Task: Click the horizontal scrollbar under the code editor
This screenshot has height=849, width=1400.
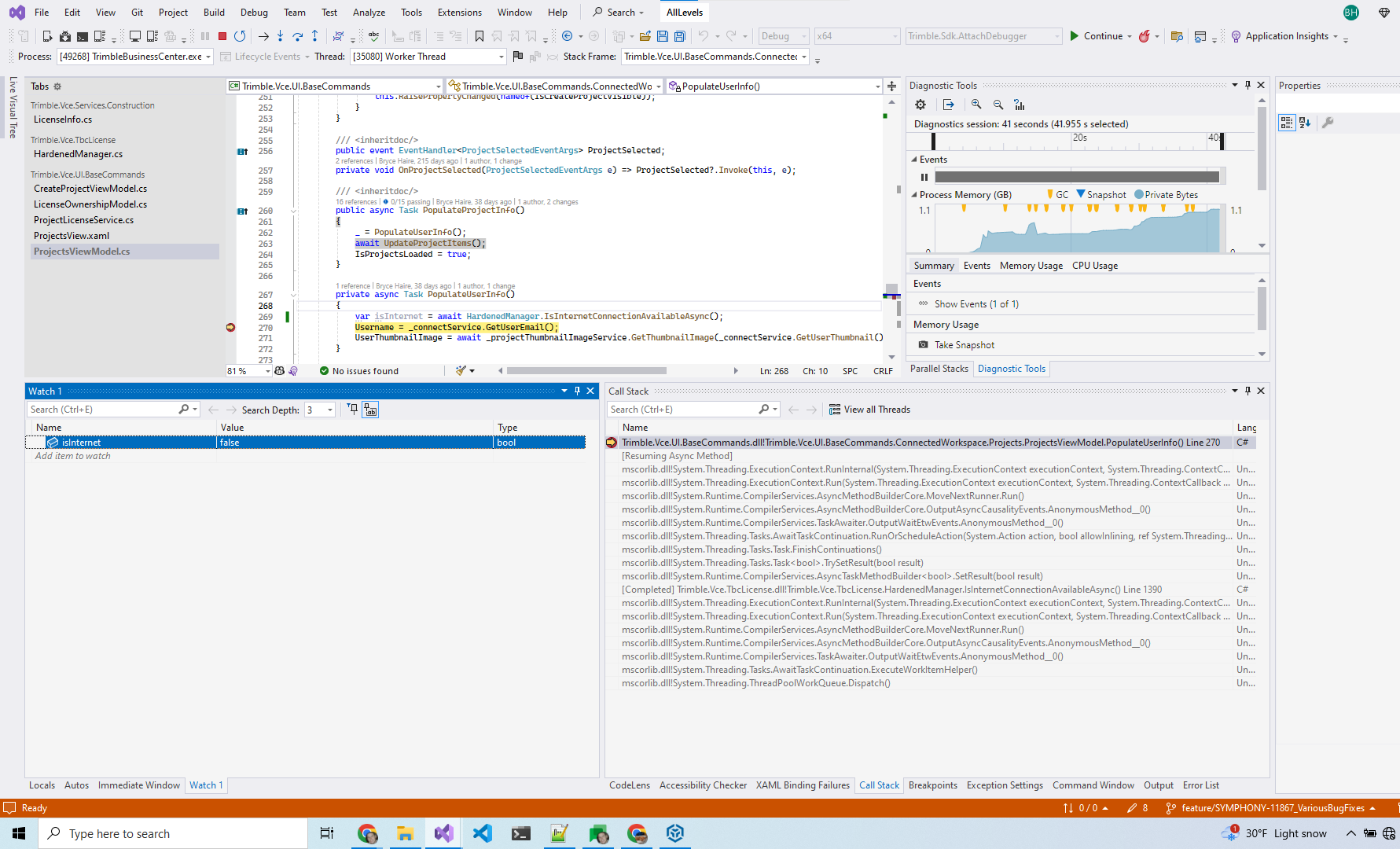Action: click(586, 371)
